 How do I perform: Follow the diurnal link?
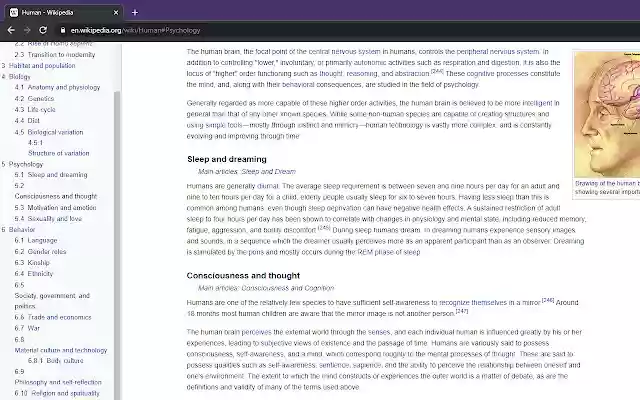coord(268,186)
